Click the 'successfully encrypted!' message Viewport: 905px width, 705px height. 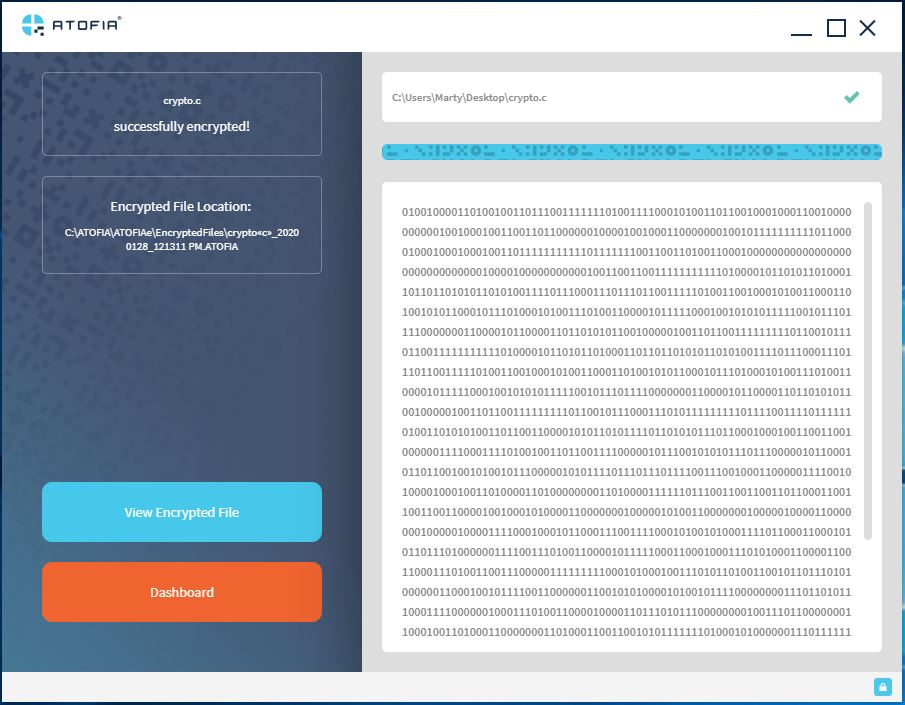182,126
